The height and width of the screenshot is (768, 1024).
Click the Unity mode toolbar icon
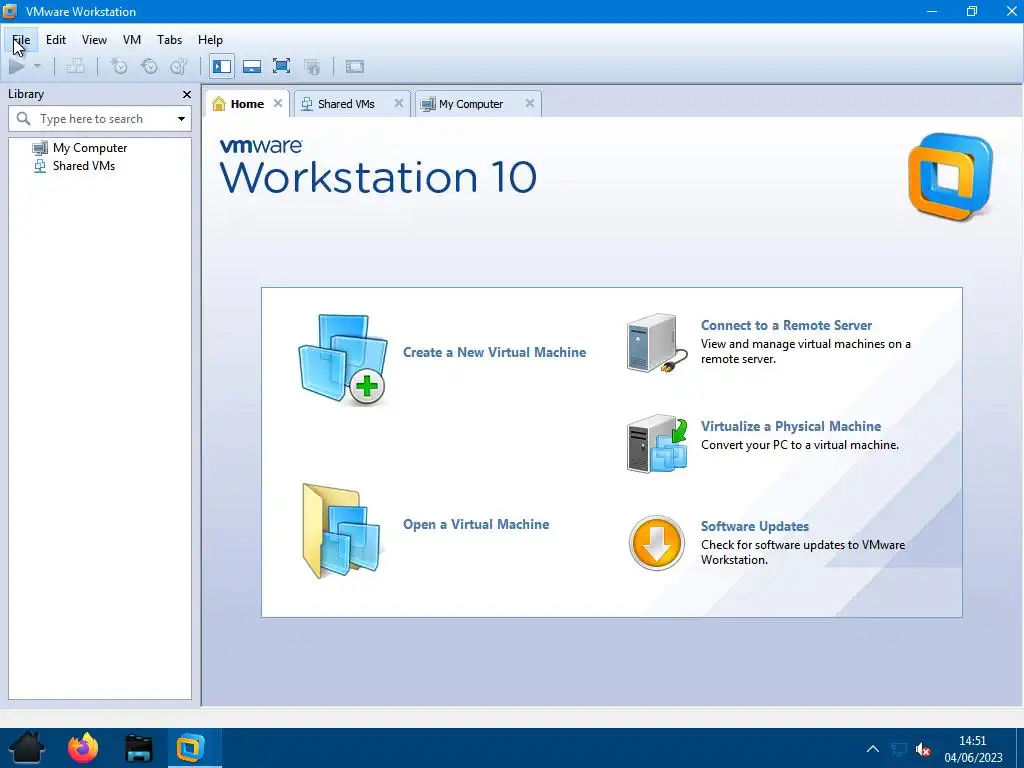(312, 66)
